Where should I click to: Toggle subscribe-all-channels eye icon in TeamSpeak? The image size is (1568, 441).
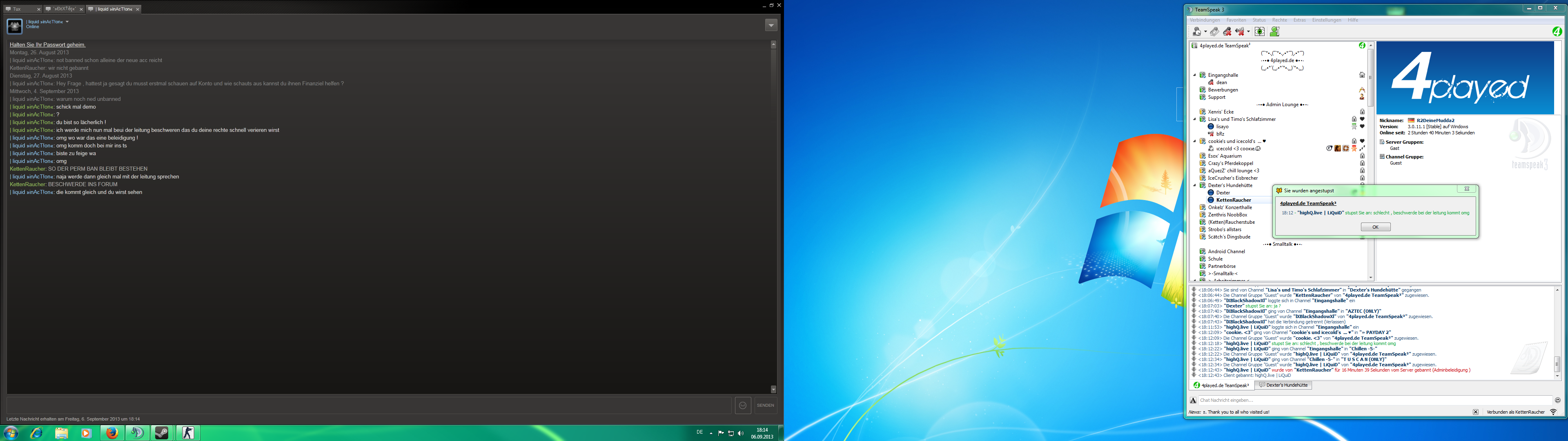click(1259, 32)
